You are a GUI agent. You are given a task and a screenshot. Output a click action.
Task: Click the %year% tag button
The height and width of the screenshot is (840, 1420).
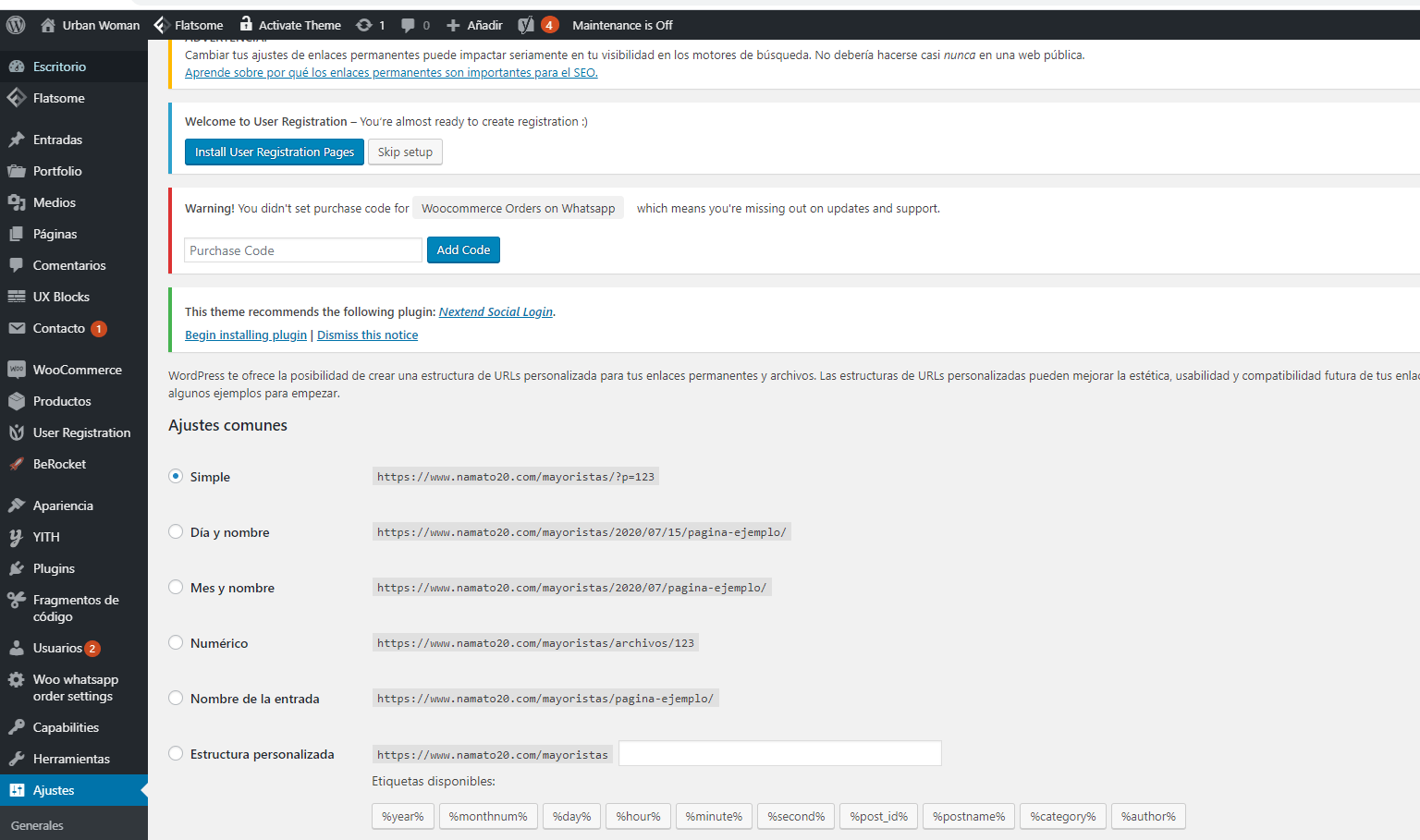coord(403,816)
